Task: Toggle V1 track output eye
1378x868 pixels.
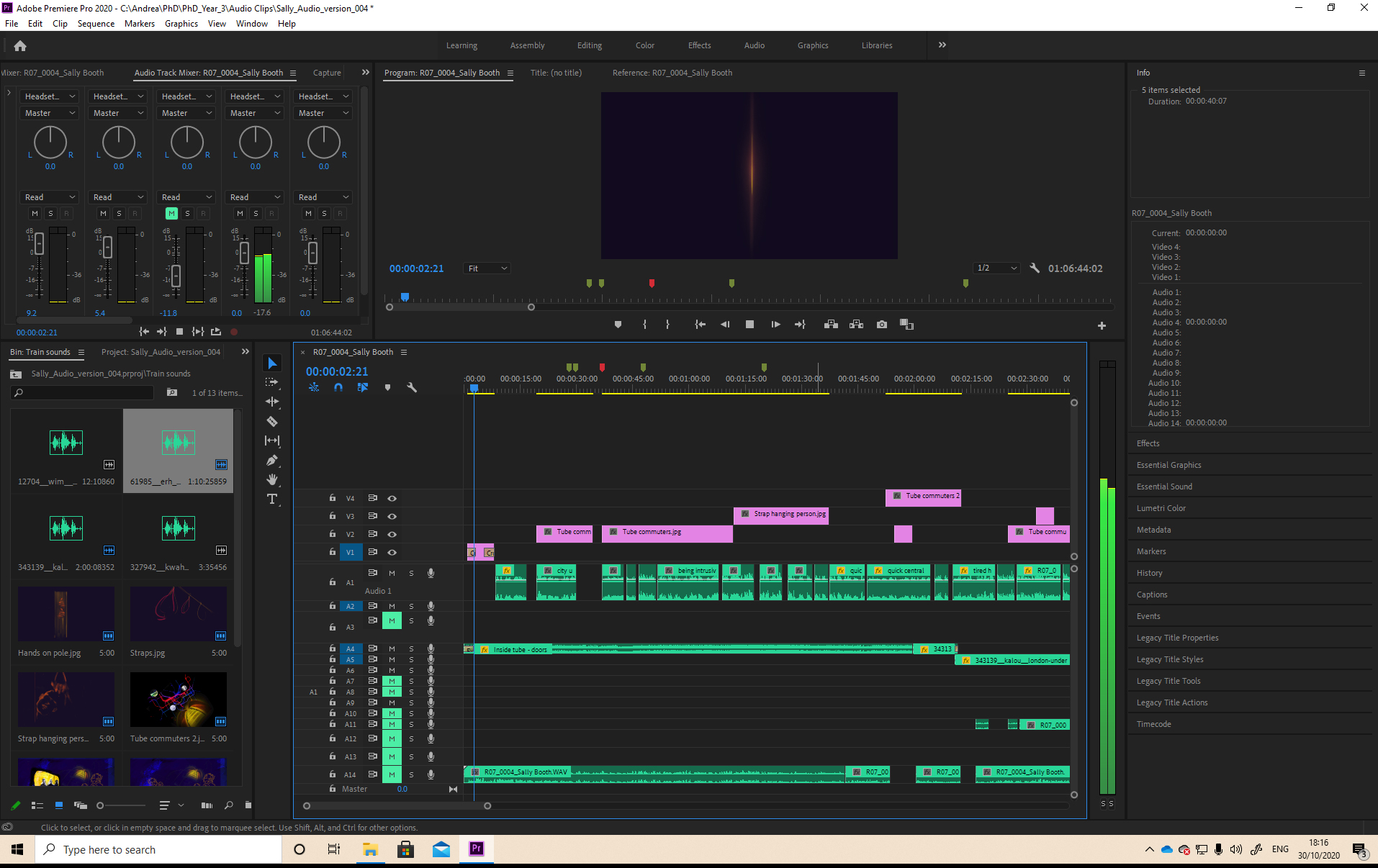Action: (392, 552)
